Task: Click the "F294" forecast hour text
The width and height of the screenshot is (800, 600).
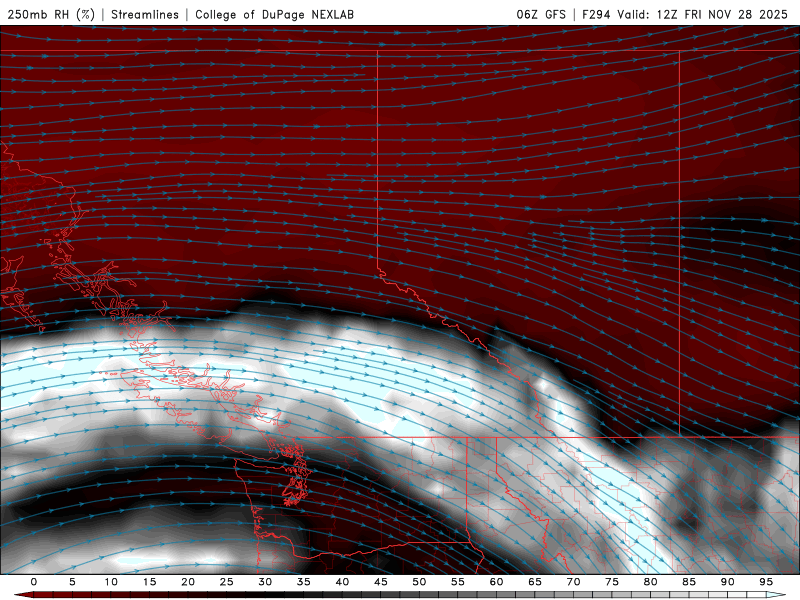Action: 596,15
